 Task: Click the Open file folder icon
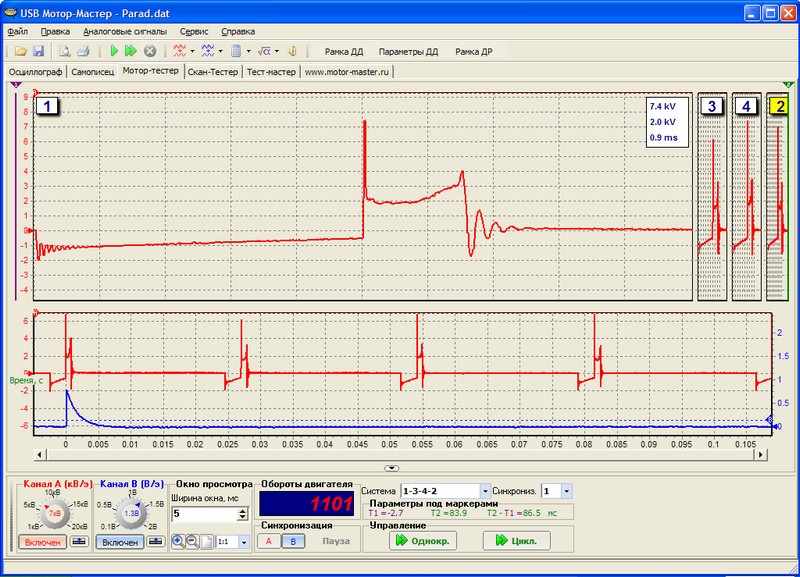point(21,51)
